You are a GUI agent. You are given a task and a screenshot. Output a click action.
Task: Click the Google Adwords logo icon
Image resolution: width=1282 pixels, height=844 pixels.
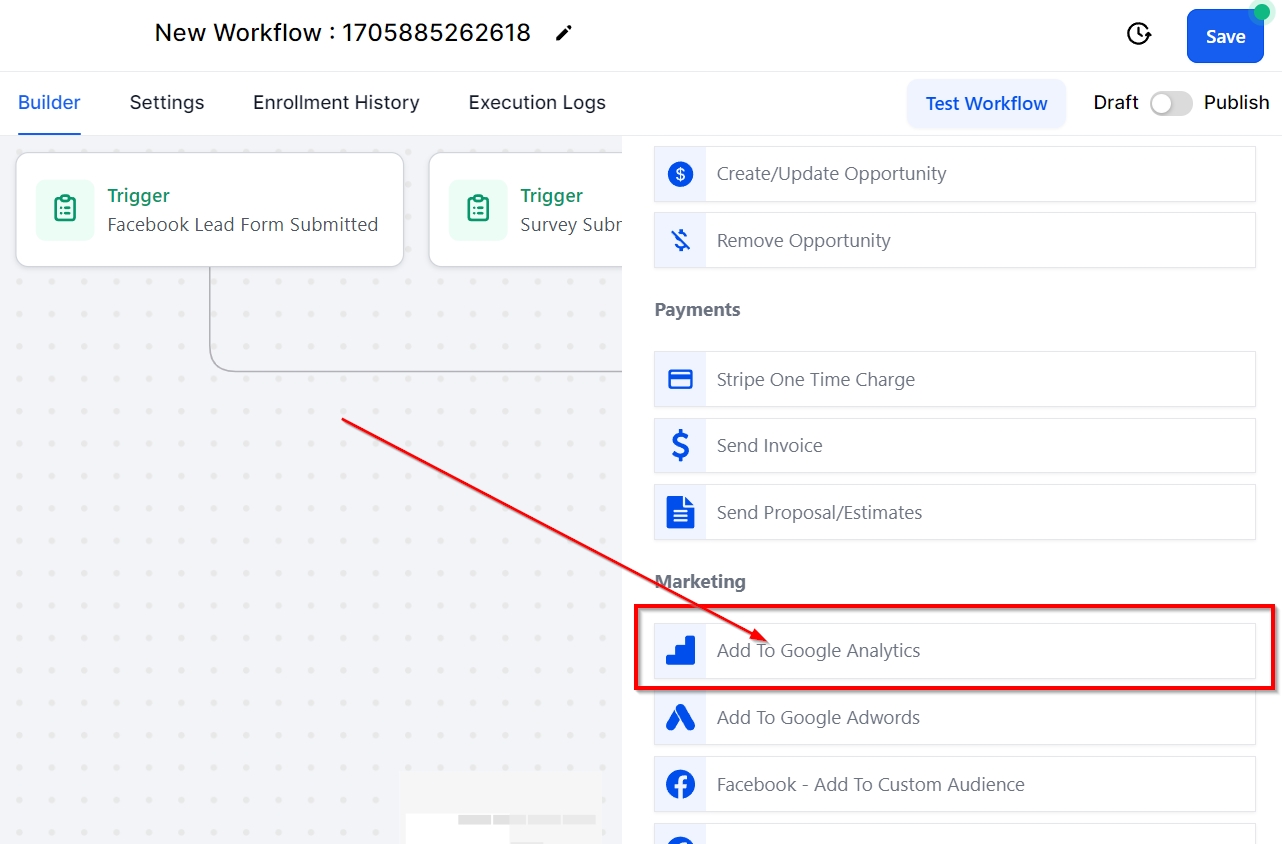680,718
